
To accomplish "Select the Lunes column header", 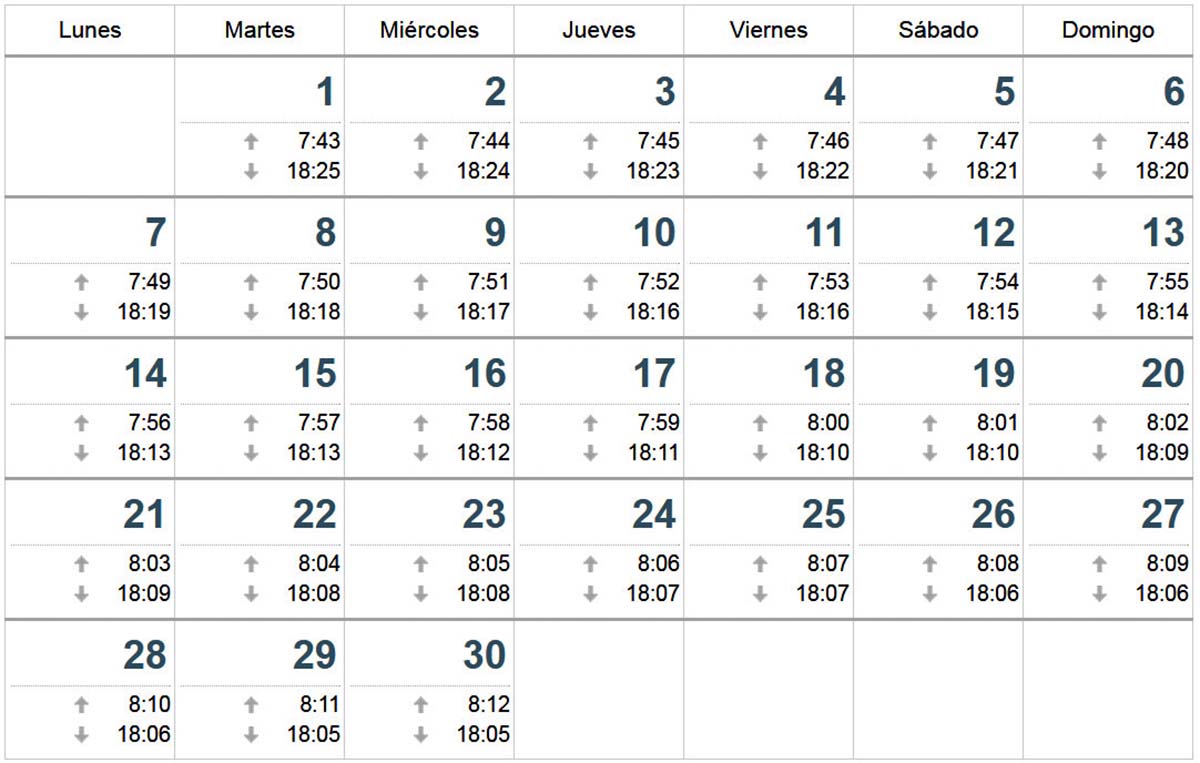I will click(90, 30).
